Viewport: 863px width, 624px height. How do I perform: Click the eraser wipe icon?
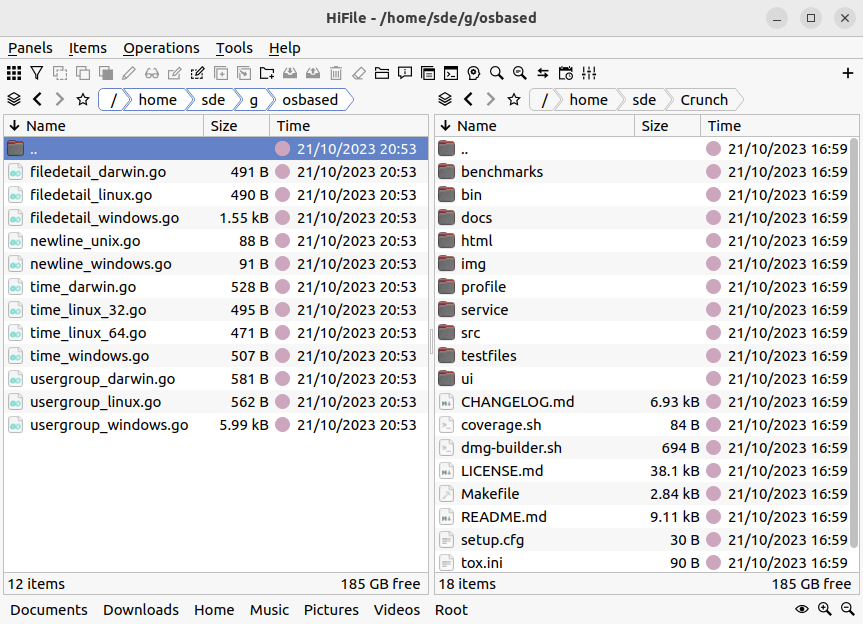point(359,73)
